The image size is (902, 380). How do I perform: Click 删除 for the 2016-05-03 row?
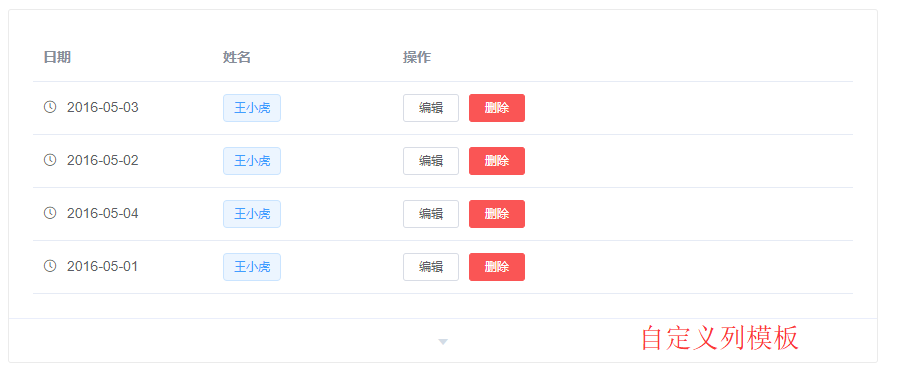(497, 108)
